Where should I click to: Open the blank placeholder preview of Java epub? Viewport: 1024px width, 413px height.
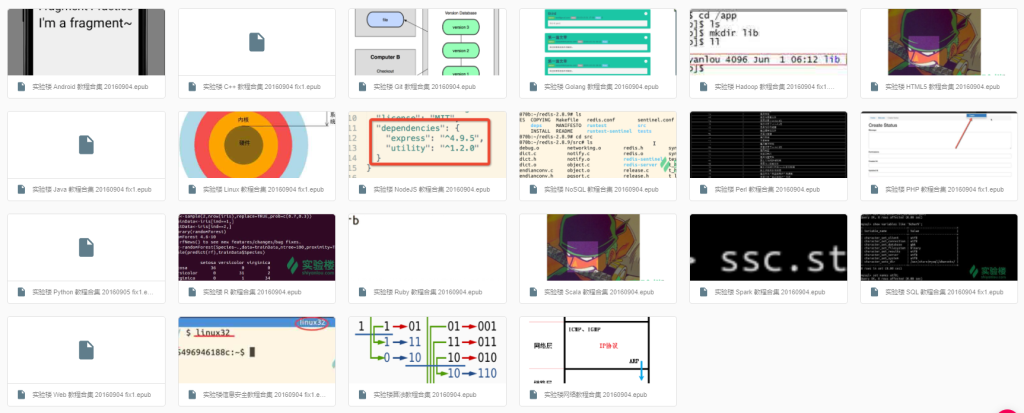(86, 144)
